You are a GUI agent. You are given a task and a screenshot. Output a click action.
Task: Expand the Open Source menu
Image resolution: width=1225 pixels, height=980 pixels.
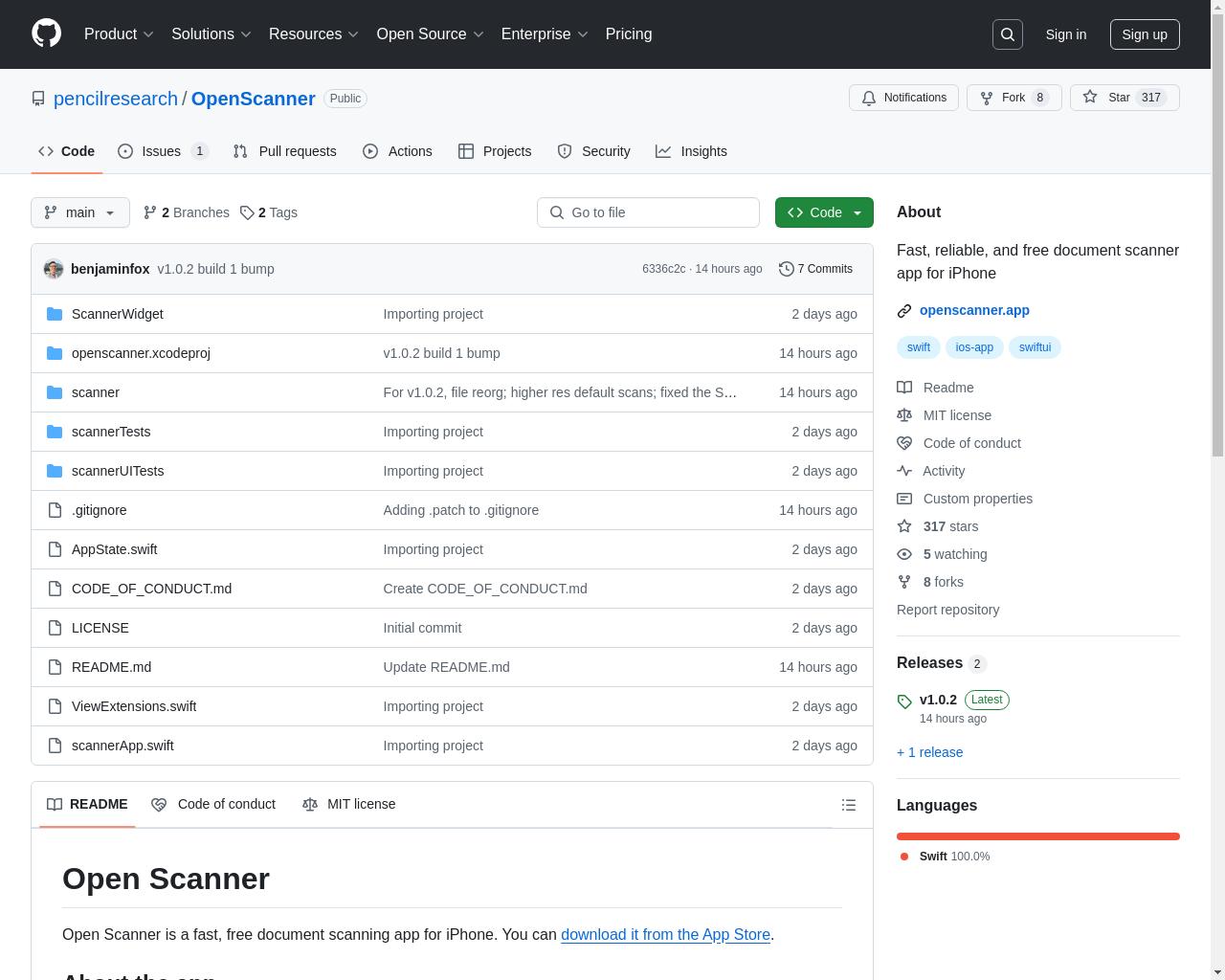(x=431, y=34)
